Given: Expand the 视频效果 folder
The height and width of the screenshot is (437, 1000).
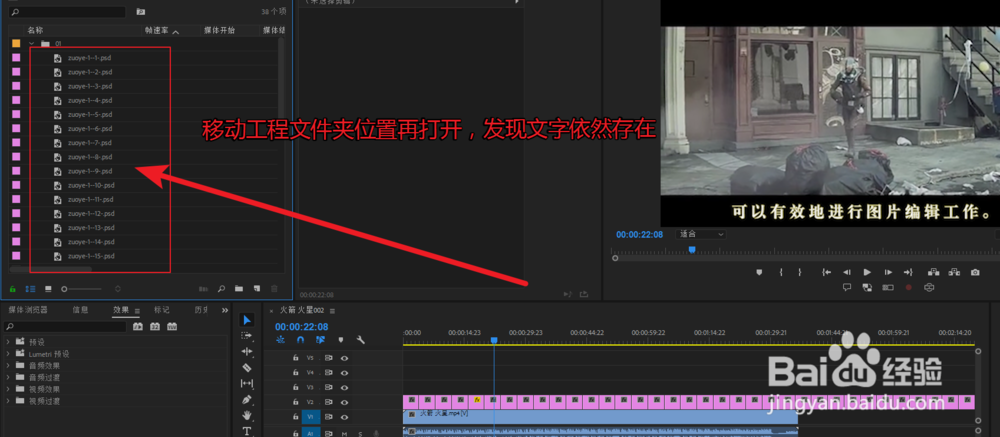Looking at the screenshot, I should 8,389.
